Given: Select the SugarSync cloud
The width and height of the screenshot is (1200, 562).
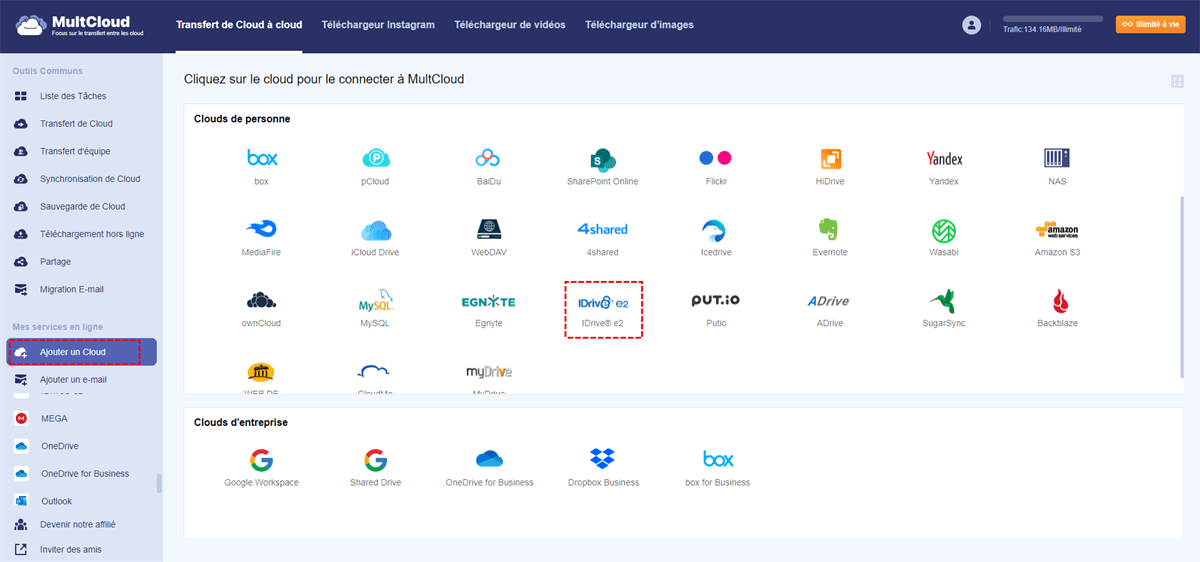Looking at the screenshot, I should tap(944, 308).
